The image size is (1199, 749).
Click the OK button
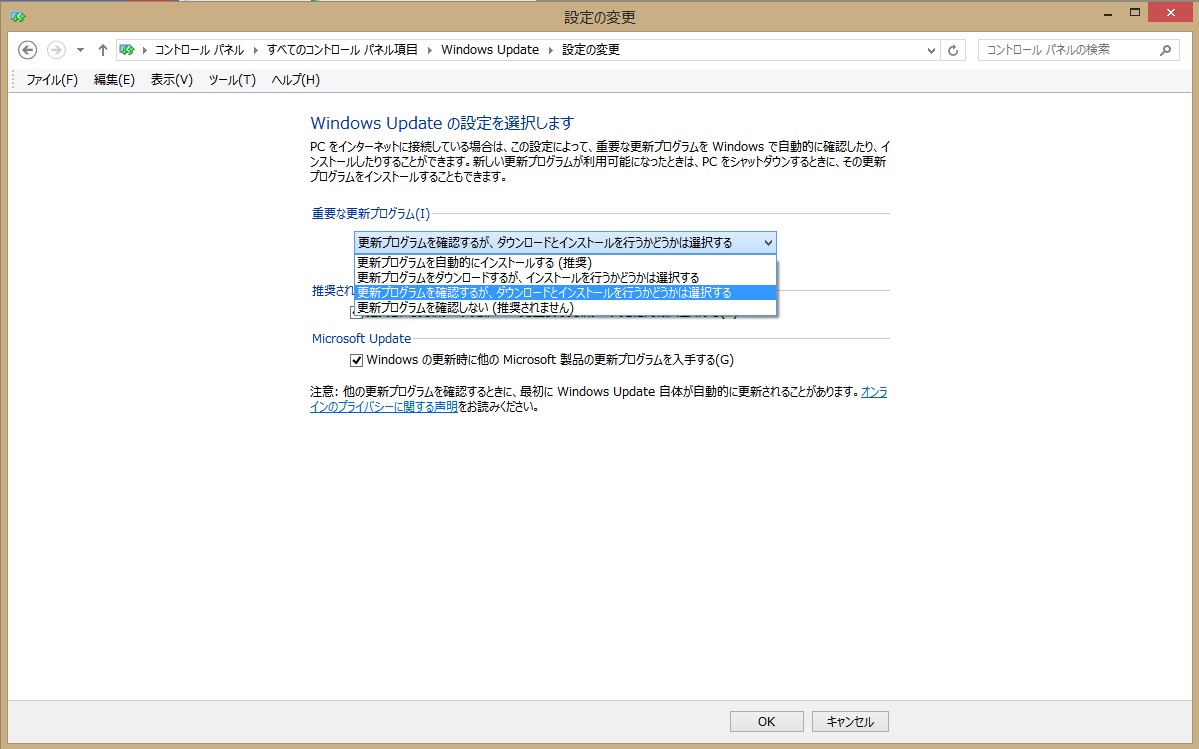click(x=766, y=721)
